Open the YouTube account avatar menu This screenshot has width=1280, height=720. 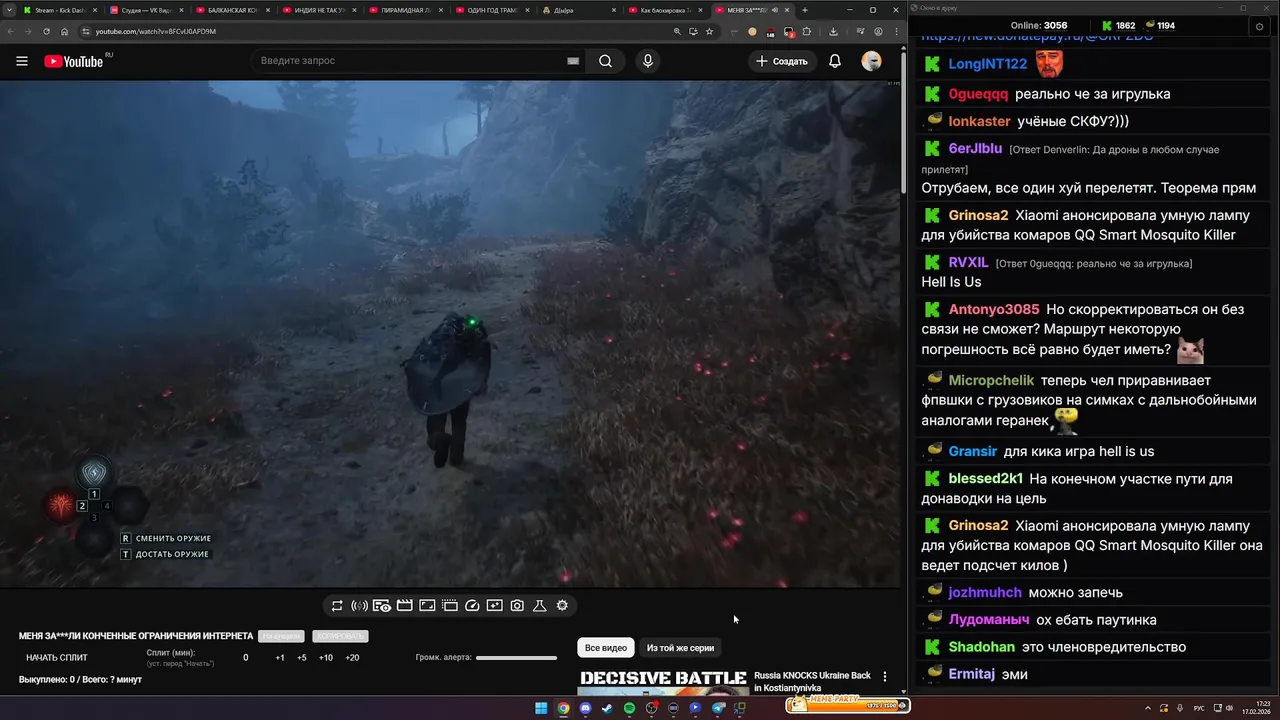point(872,61)
